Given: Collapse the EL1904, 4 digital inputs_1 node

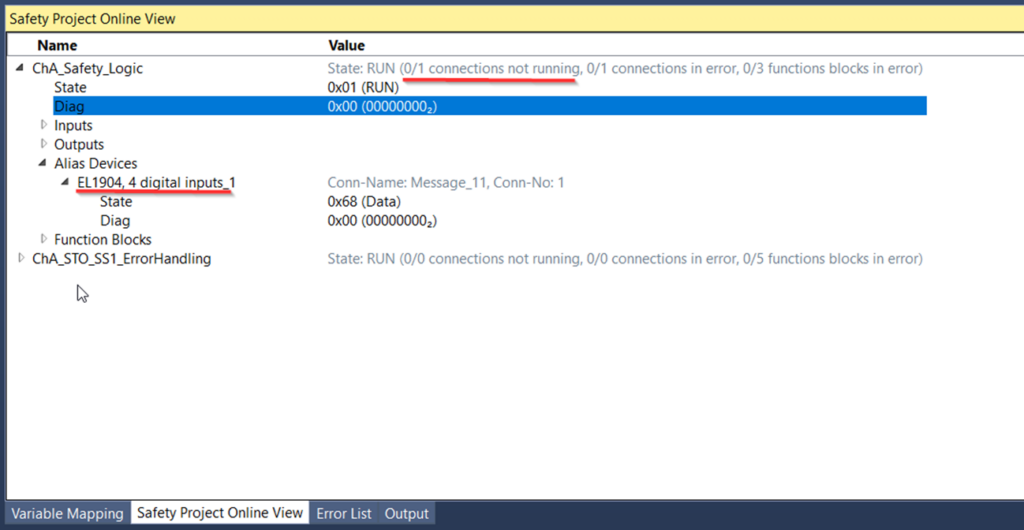Looking at the screenshot, I should tap(65, 183).
